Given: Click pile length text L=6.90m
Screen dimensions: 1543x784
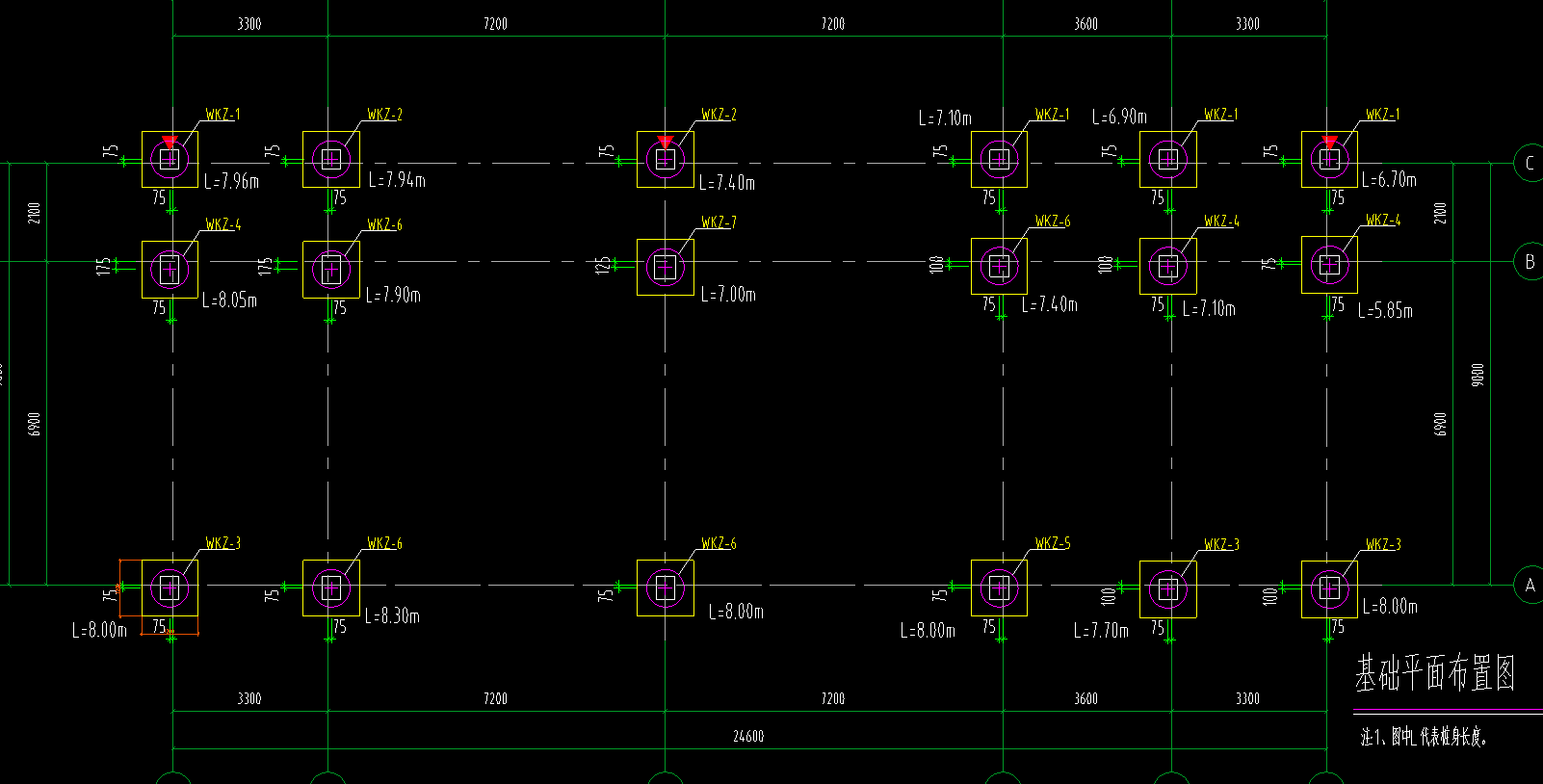Looking at the screenshot, I should click(1119, 117).
